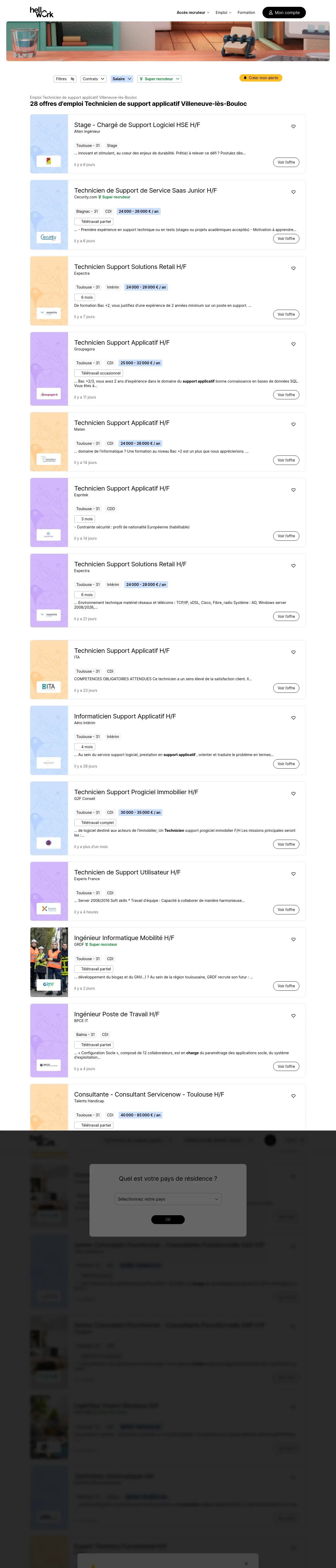Click Voir l'offre for the Cecurity.com job
Screen dimensions: 336x1568
click(x=286, y=239)
